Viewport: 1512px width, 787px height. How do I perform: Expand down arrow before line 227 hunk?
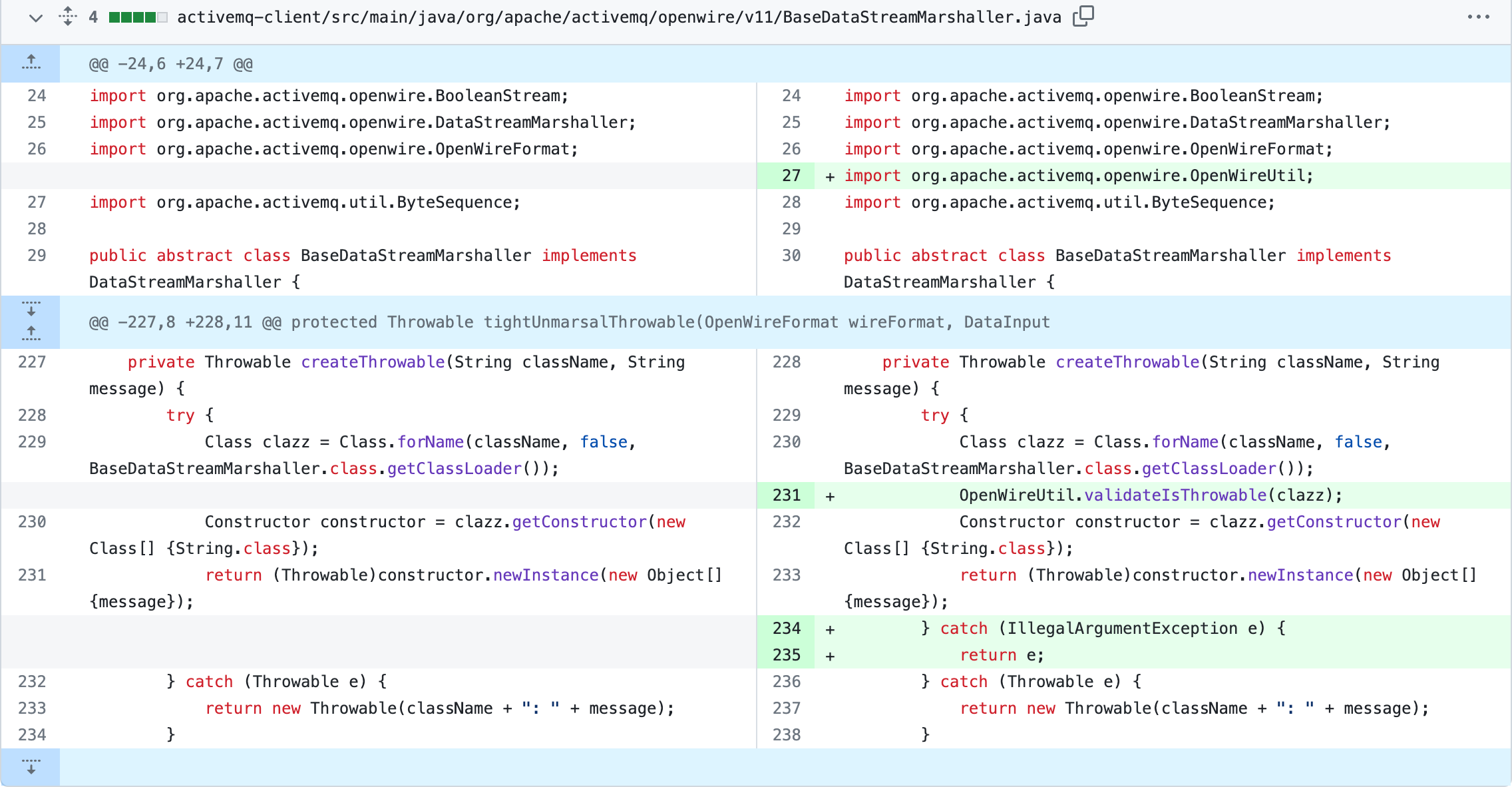pos(31,309)
